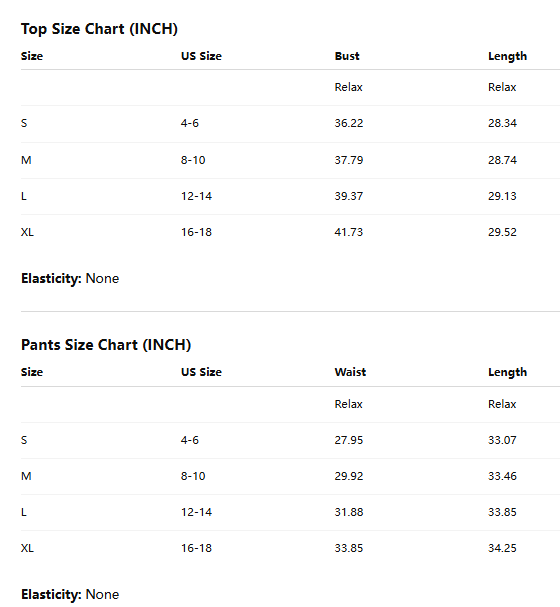Select waist value 31.88
The width and height of the screenshot is (560, 607).
click(349, 512)
